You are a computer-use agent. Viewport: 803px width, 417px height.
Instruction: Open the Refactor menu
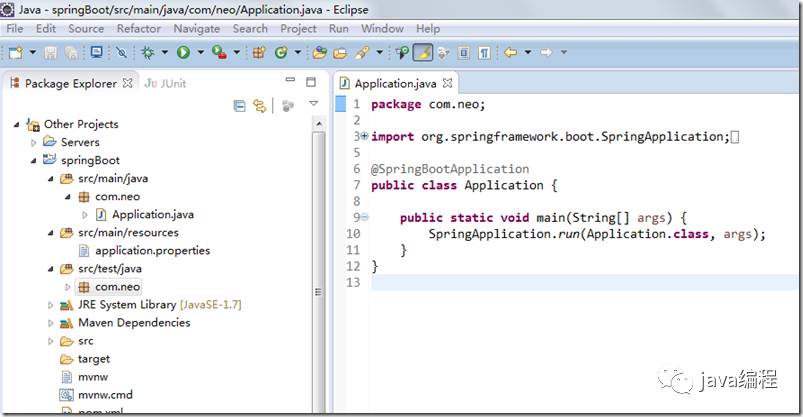pos(138,29)
